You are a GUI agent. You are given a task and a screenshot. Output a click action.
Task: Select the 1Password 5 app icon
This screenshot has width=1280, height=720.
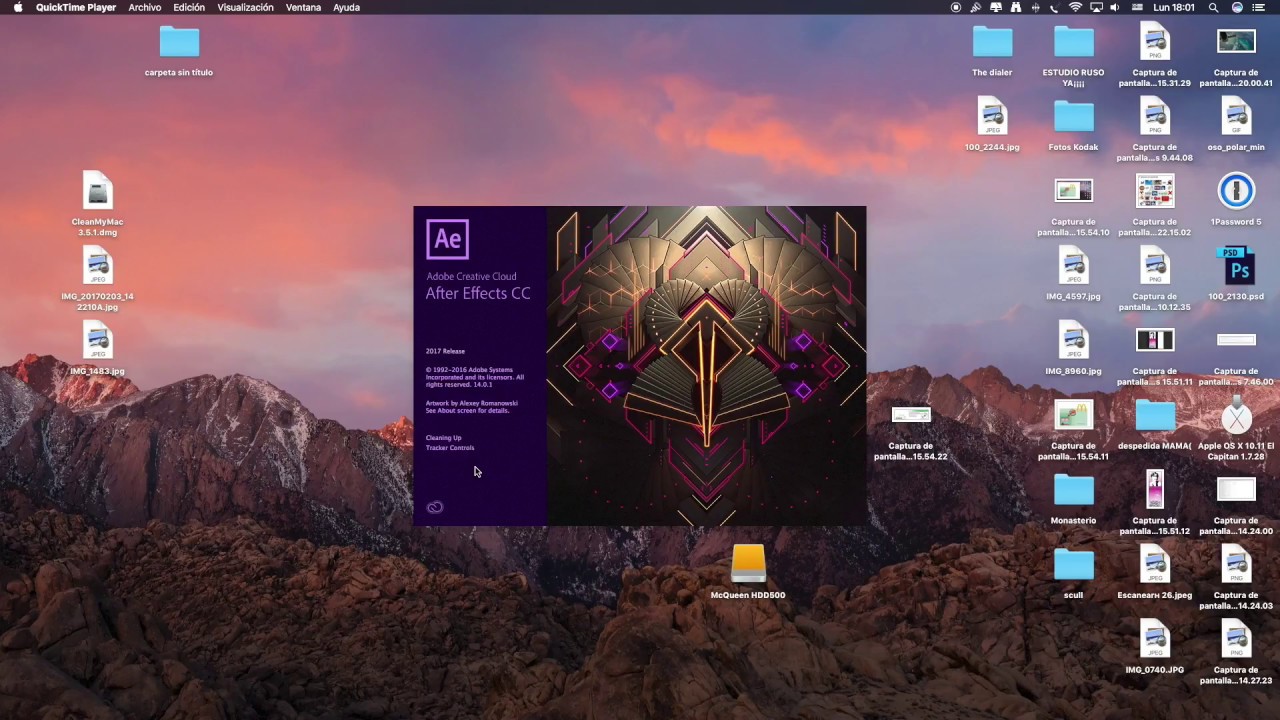1236,191
